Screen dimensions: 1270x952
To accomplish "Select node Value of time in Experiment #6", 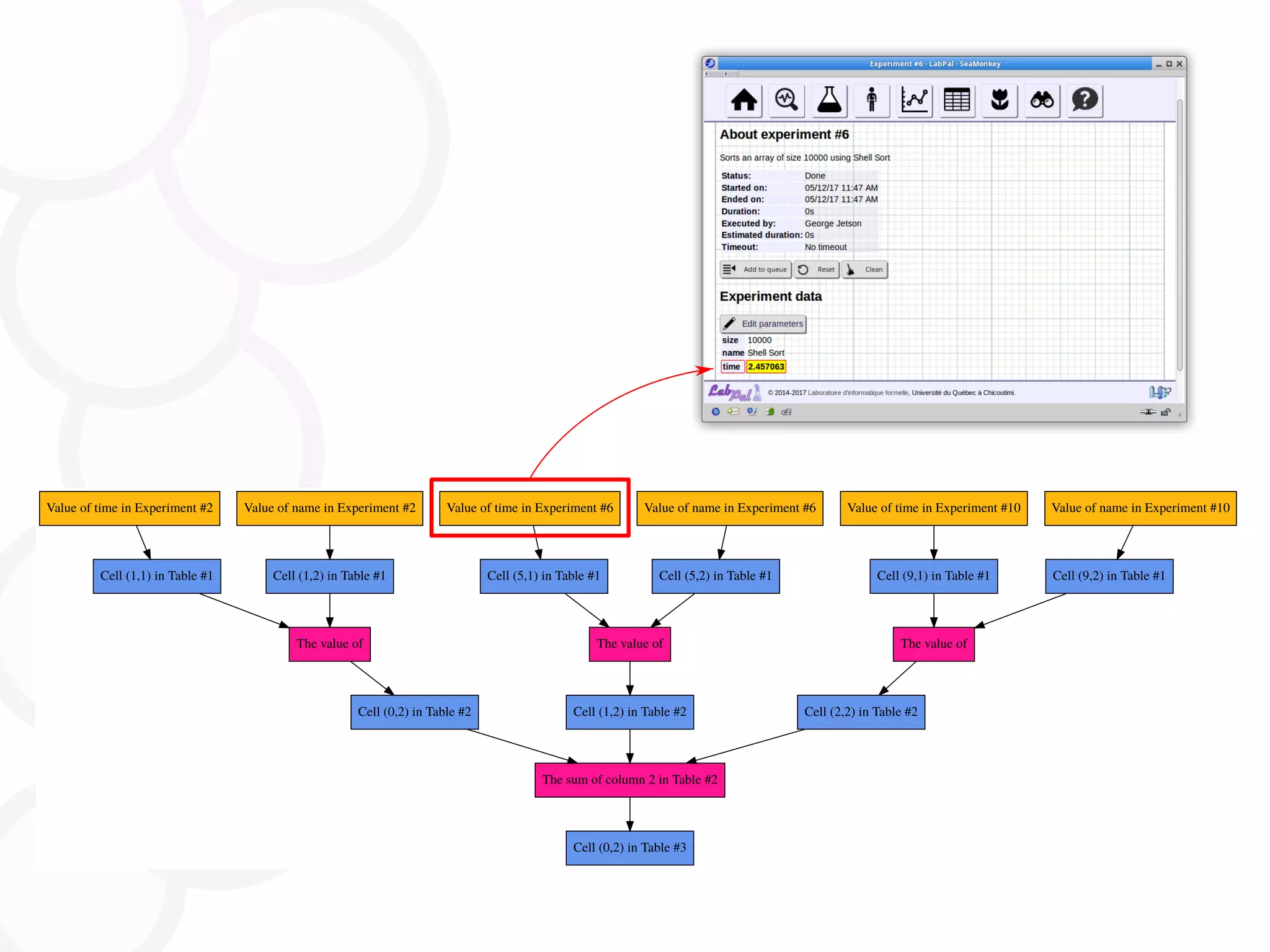I will [x=530, y=508].
